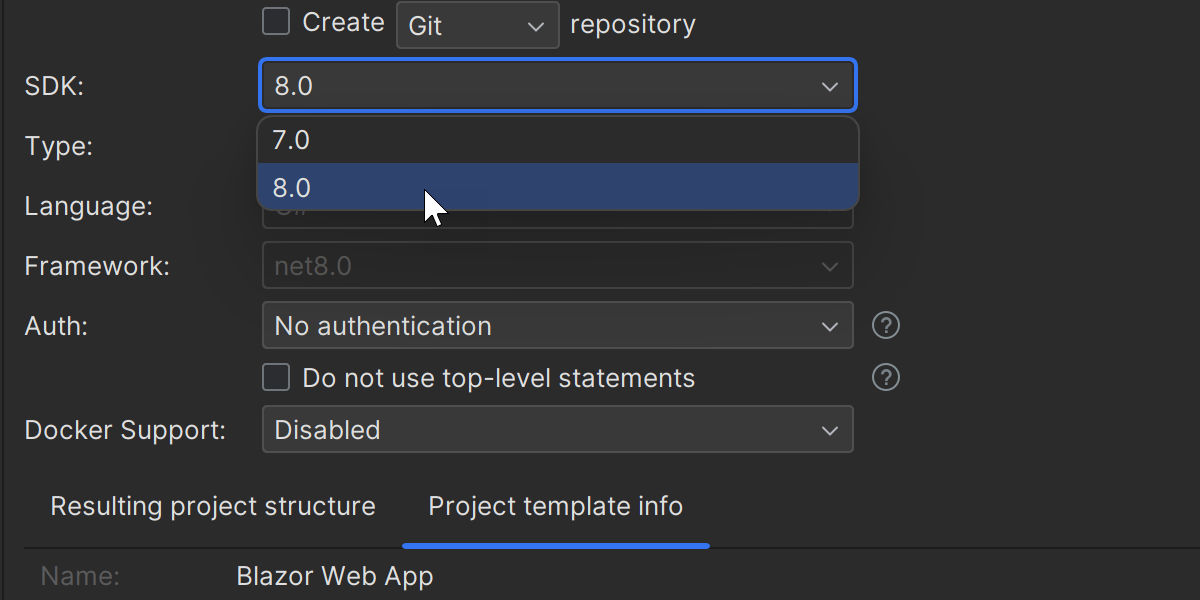Click the 'Disabled' value in Docker Support
Viewport: 1200px width, 600px height.
(x=328, y=430)
